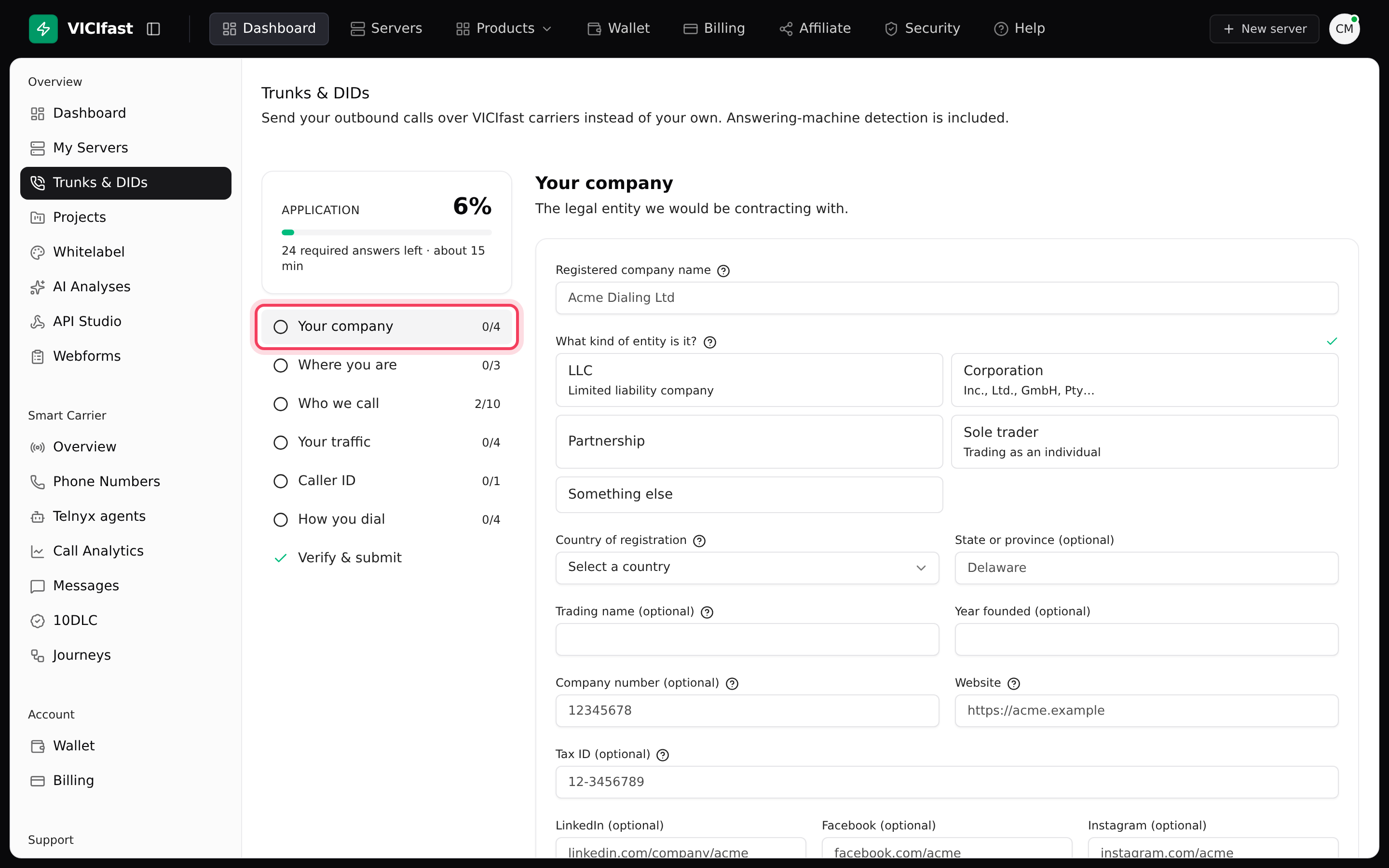This screenshot has height=868, width=1389.
Task: Go to Caller ID step
Action: [386, 480]
